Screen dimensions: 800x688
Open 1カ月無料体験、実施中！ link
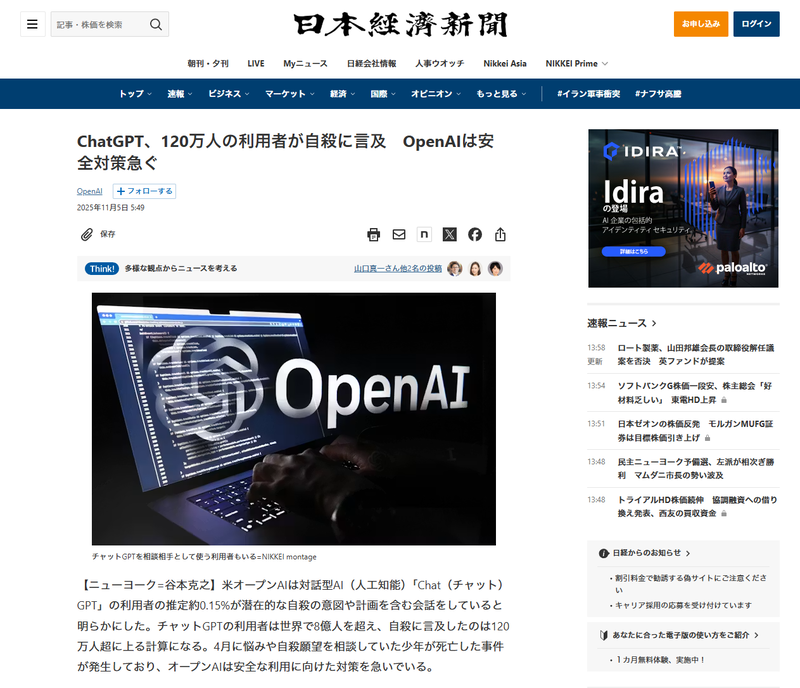click(x=660, y=660)
